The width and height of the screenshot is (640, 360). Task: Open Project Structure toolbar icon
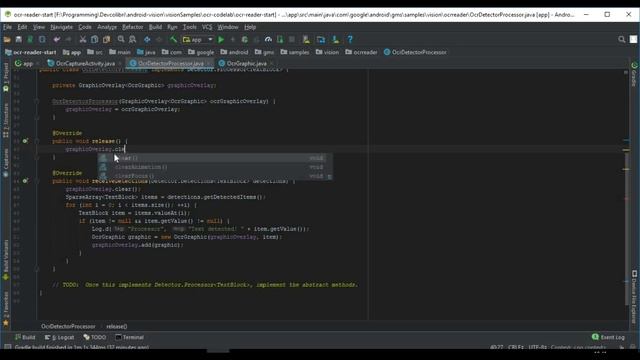pyautogui.click(x=321, y=40)
